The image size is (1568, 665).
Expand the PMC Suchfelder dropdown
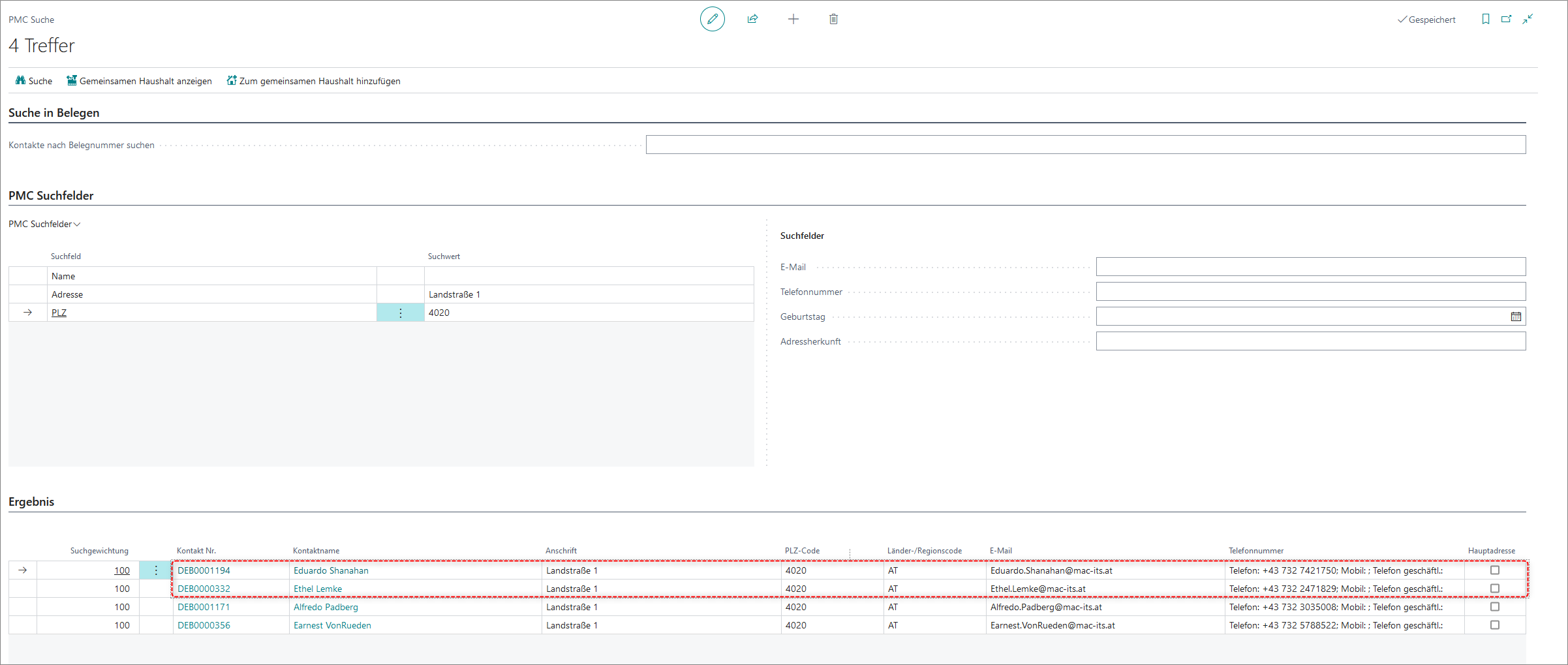pyautogui.click(x=44, y=224)
